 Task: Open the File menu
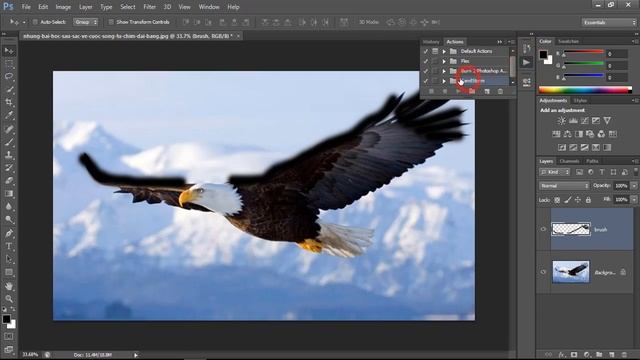26,7
